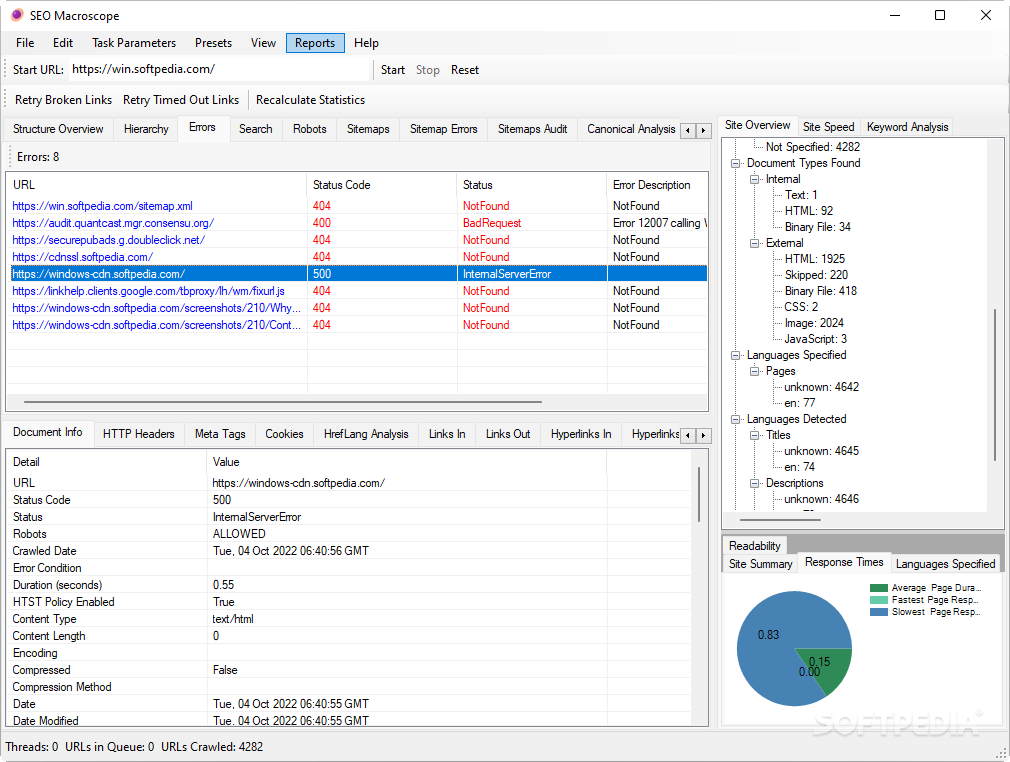Click Slowest Page Response legend swatch
Screen dimensions: 1010x762
click(879, 612)
